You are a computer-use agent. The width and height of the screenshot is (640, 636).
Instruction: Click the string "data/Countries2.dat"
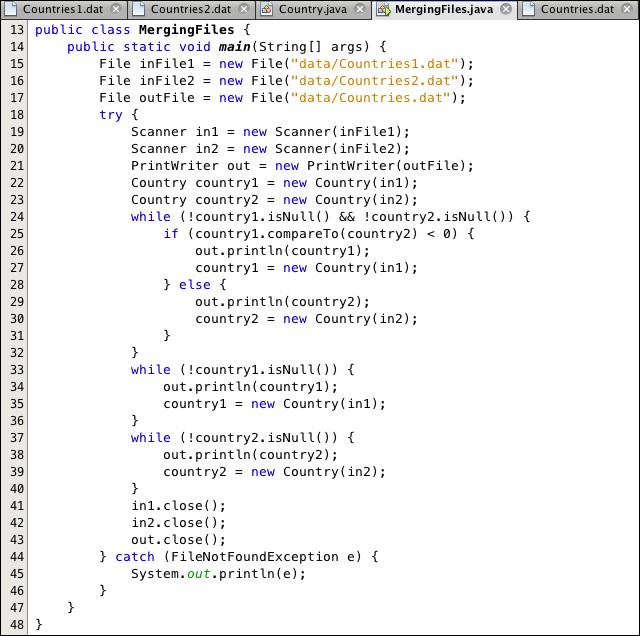point(374,81)
